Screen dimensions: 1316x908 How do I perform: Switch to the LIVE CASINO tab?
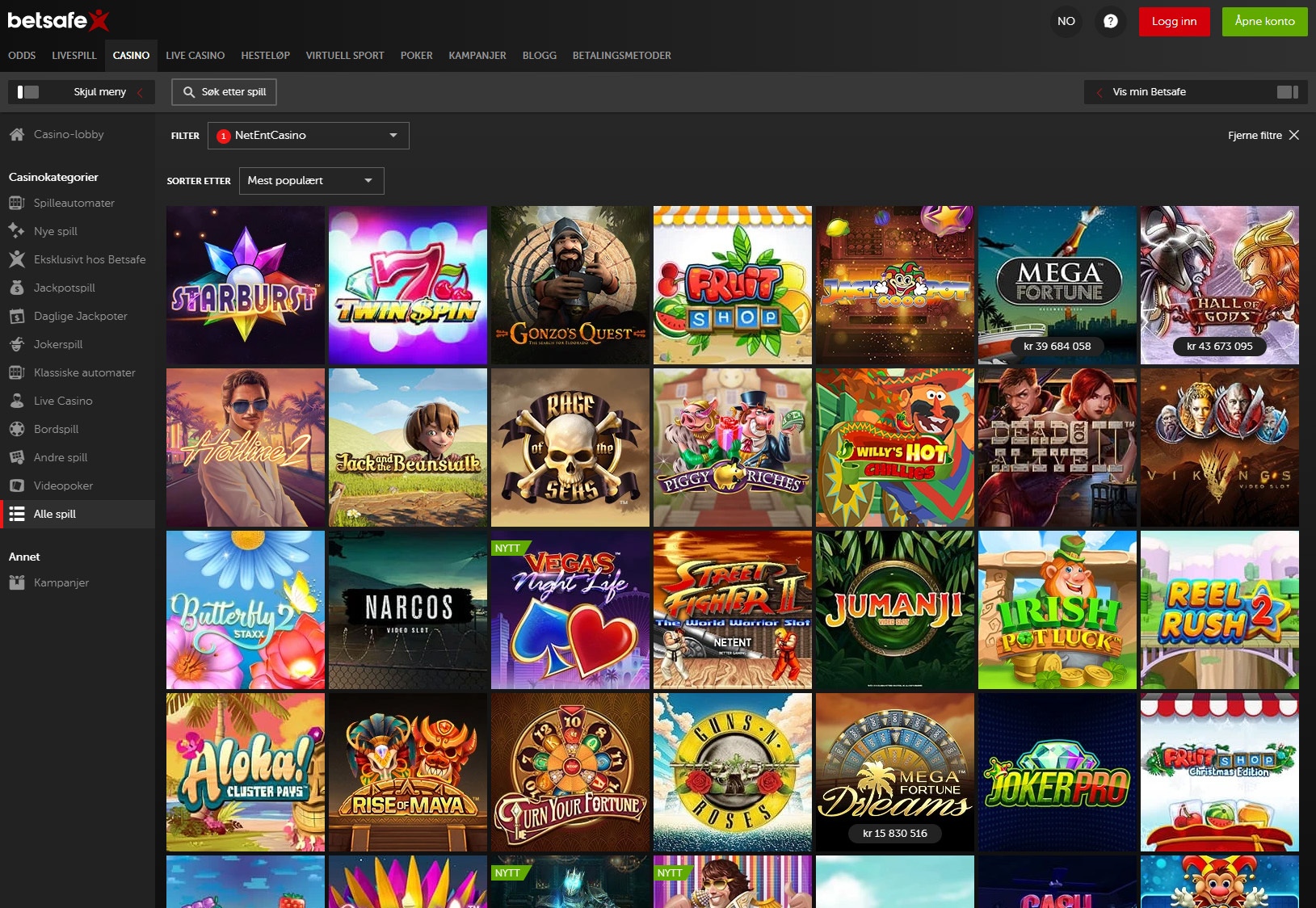195,56
